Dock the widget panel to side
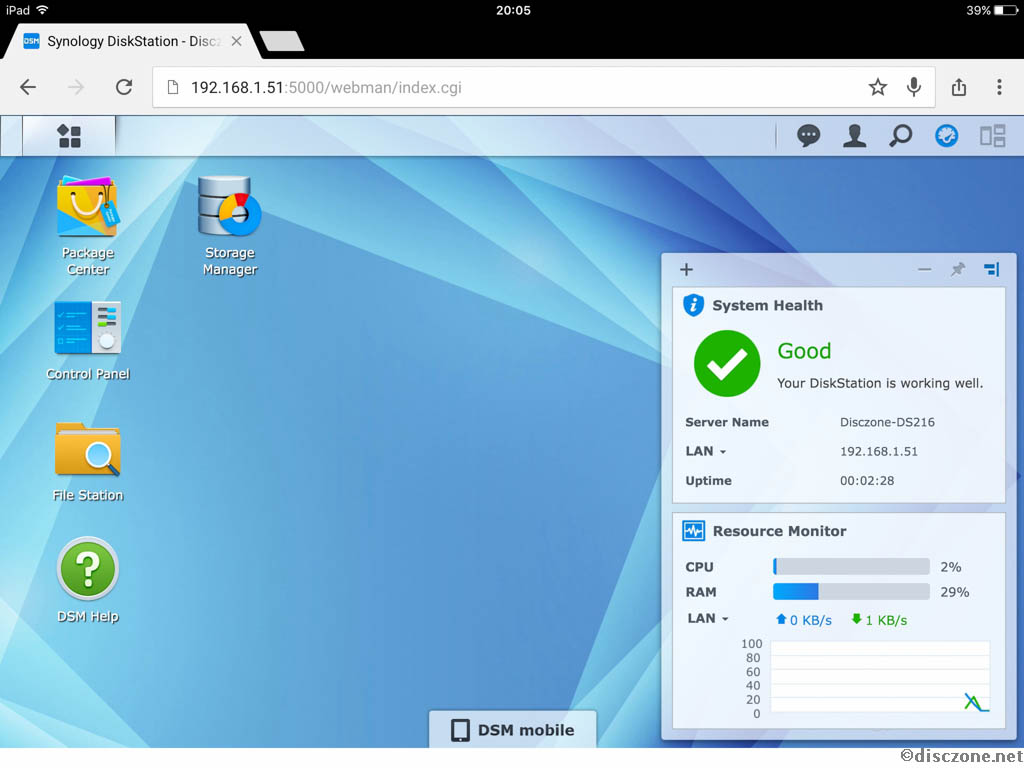The image size is (1024, 768). click(x=991, y=269)
